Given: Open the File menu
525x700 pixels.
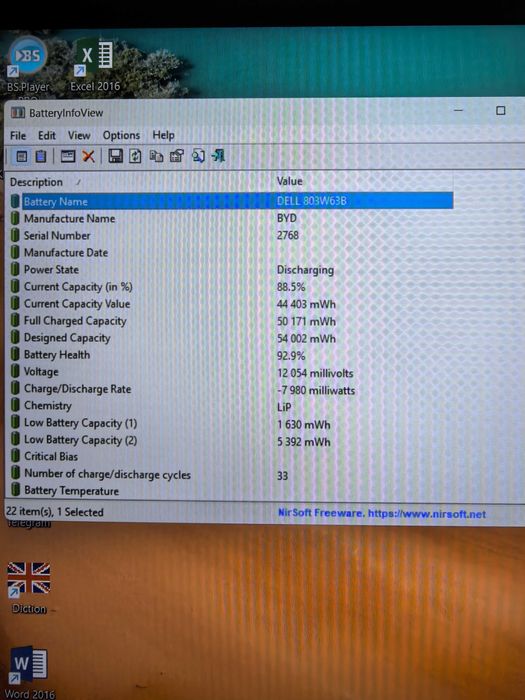Looking at the screenshot, I should (18, 136).
